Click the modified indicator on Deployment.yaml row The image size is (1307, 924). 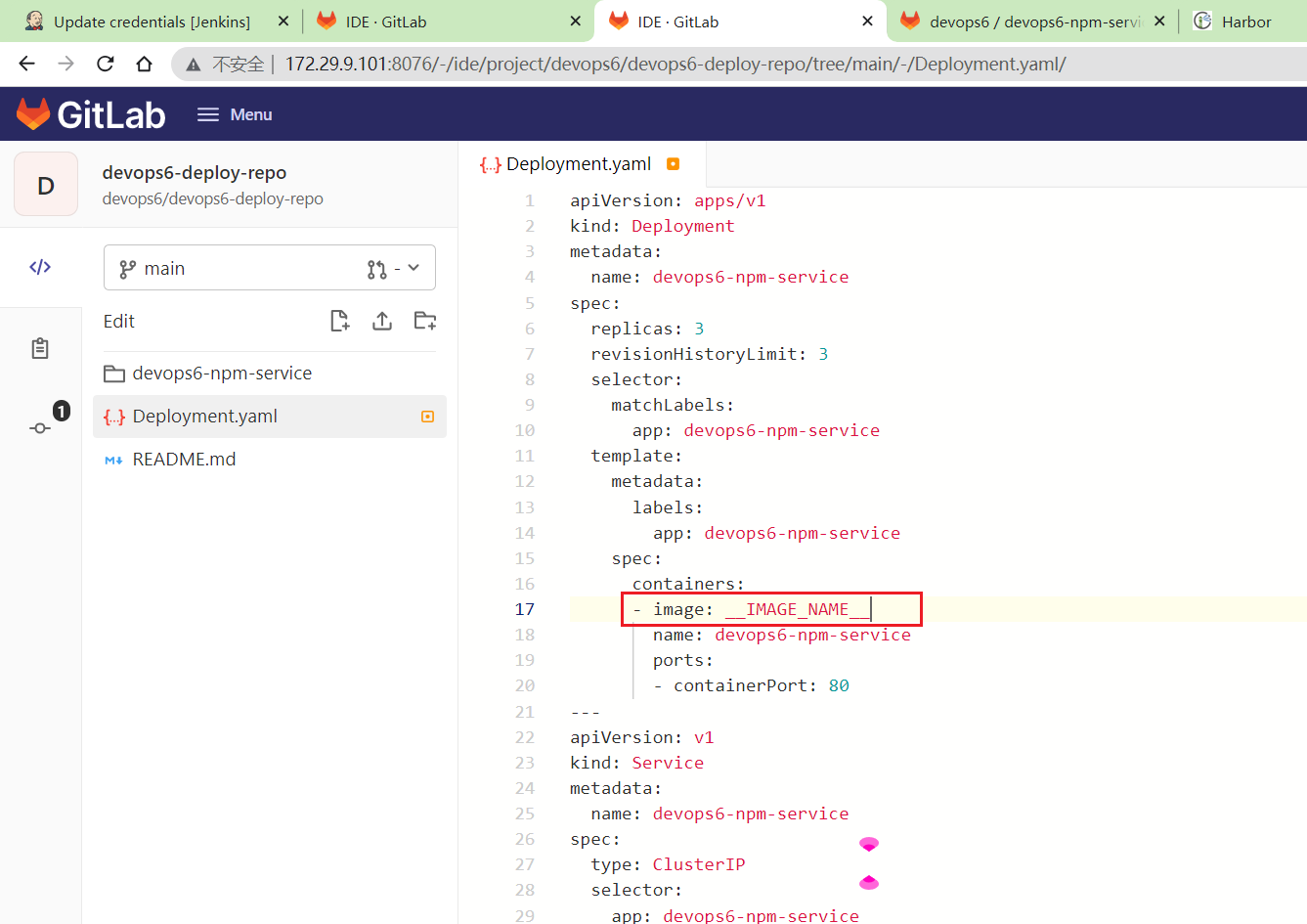pos(427,417)
